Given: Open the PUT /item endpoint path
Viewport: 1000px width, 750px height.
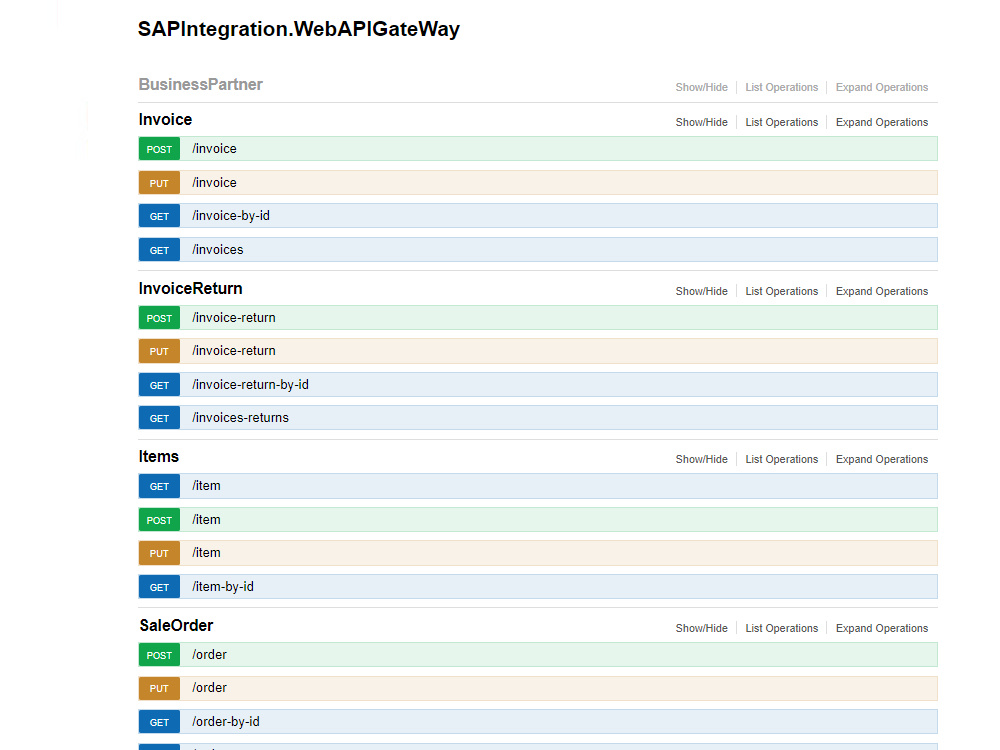Looking at the screenshot, I should click(x=206, y=553).
